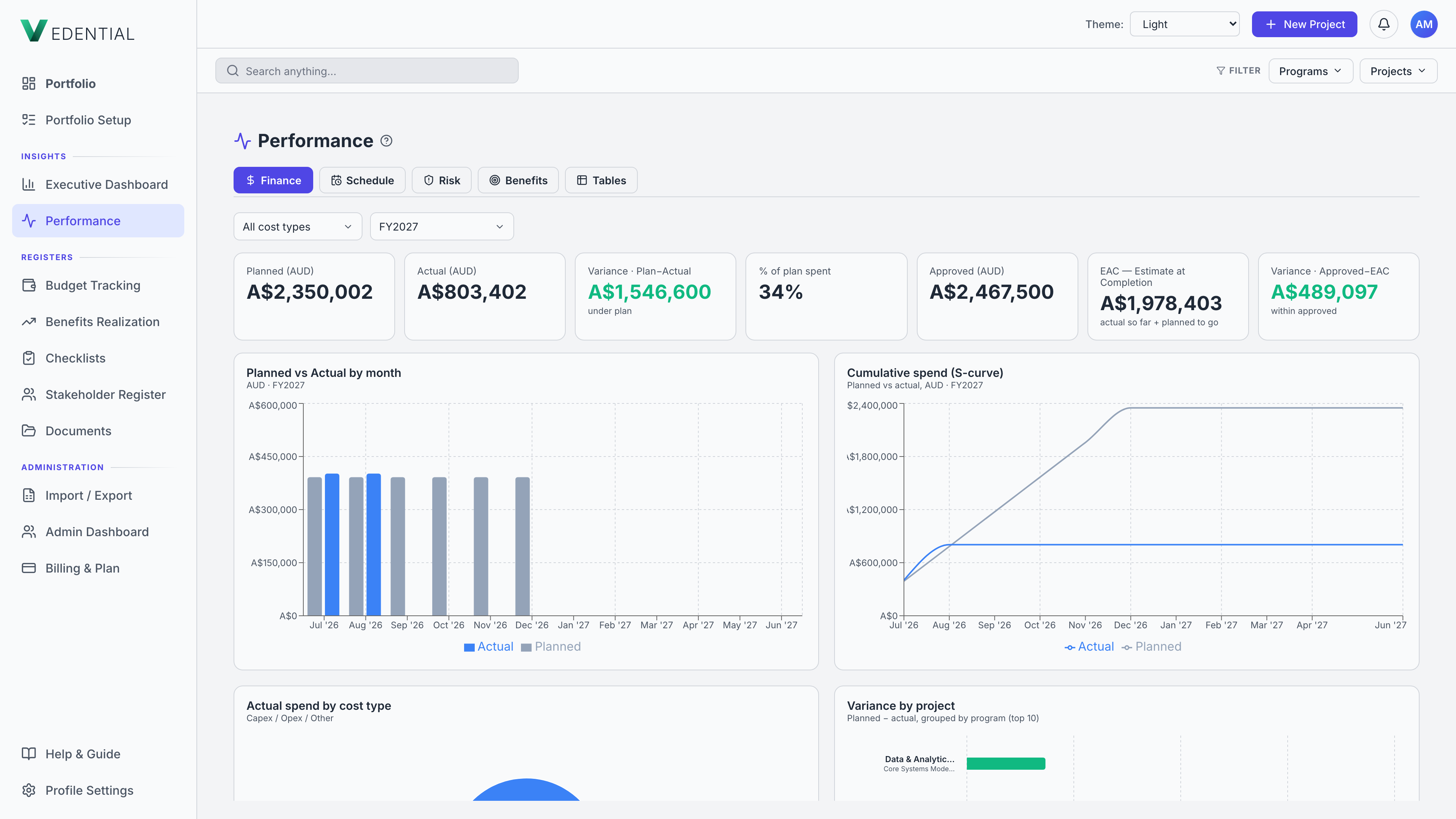This screenshot has width=1456, height=819.
Task: Click the Variance by project title
Action: click(x=901, y=706)
